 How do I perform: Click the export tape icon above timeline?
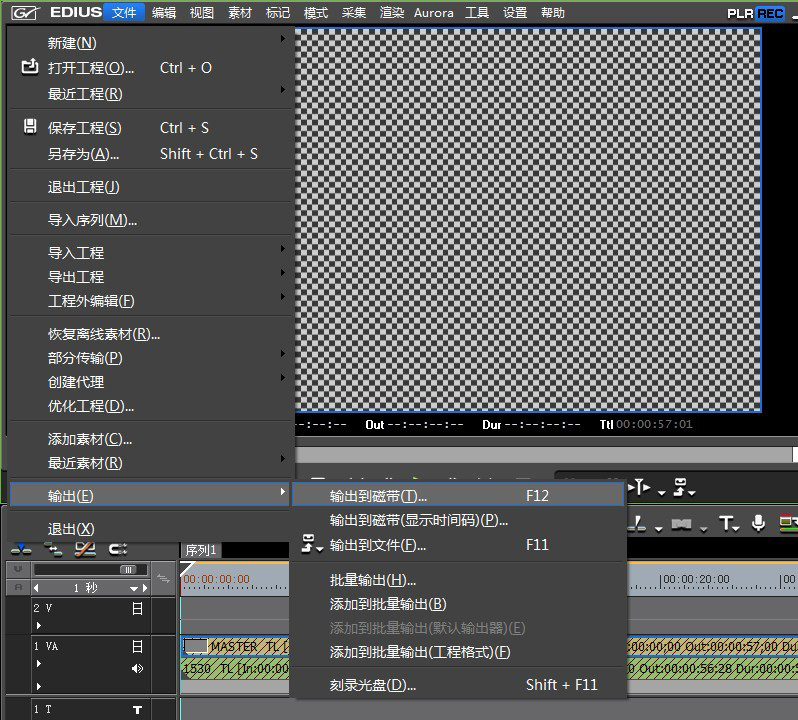pos(680,487)
